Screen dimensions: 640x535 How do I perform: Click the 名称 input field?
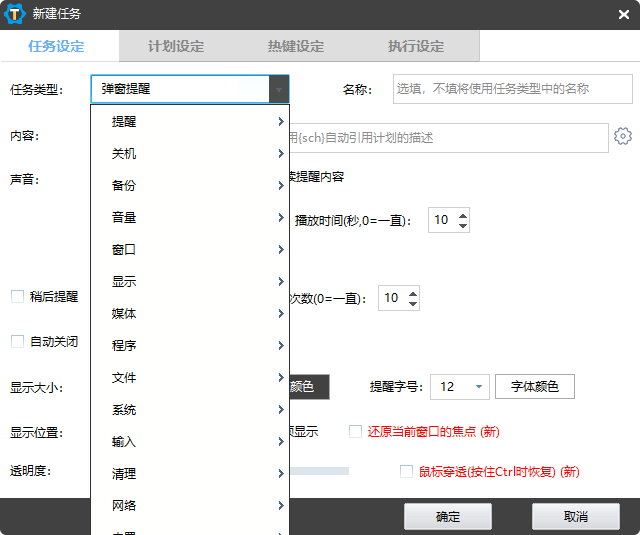pyautogui.click(x=512, y=89)
